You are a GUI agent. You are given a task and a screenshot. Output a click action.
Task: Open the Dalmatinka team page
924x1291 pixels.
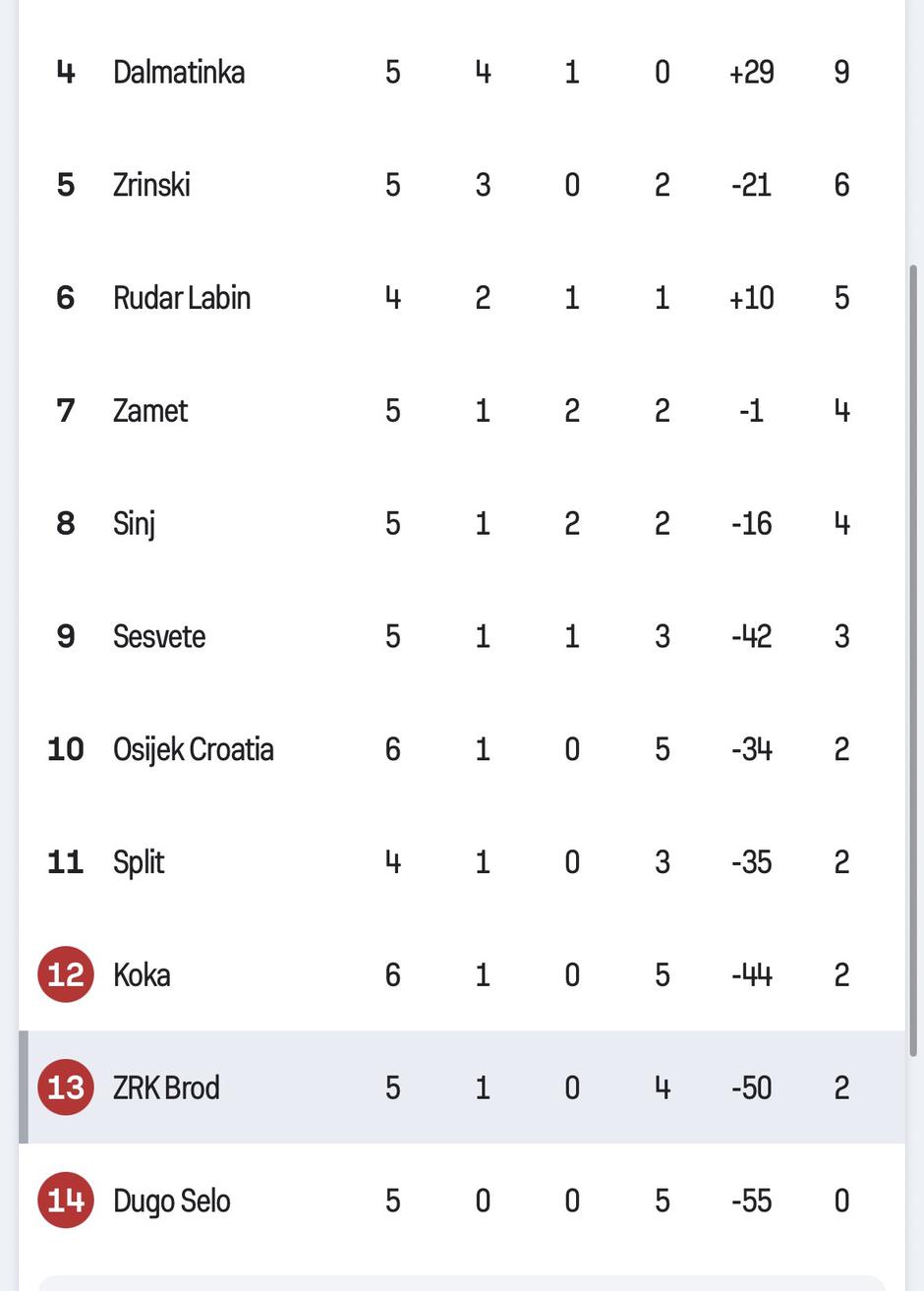(x=179, y=72)
